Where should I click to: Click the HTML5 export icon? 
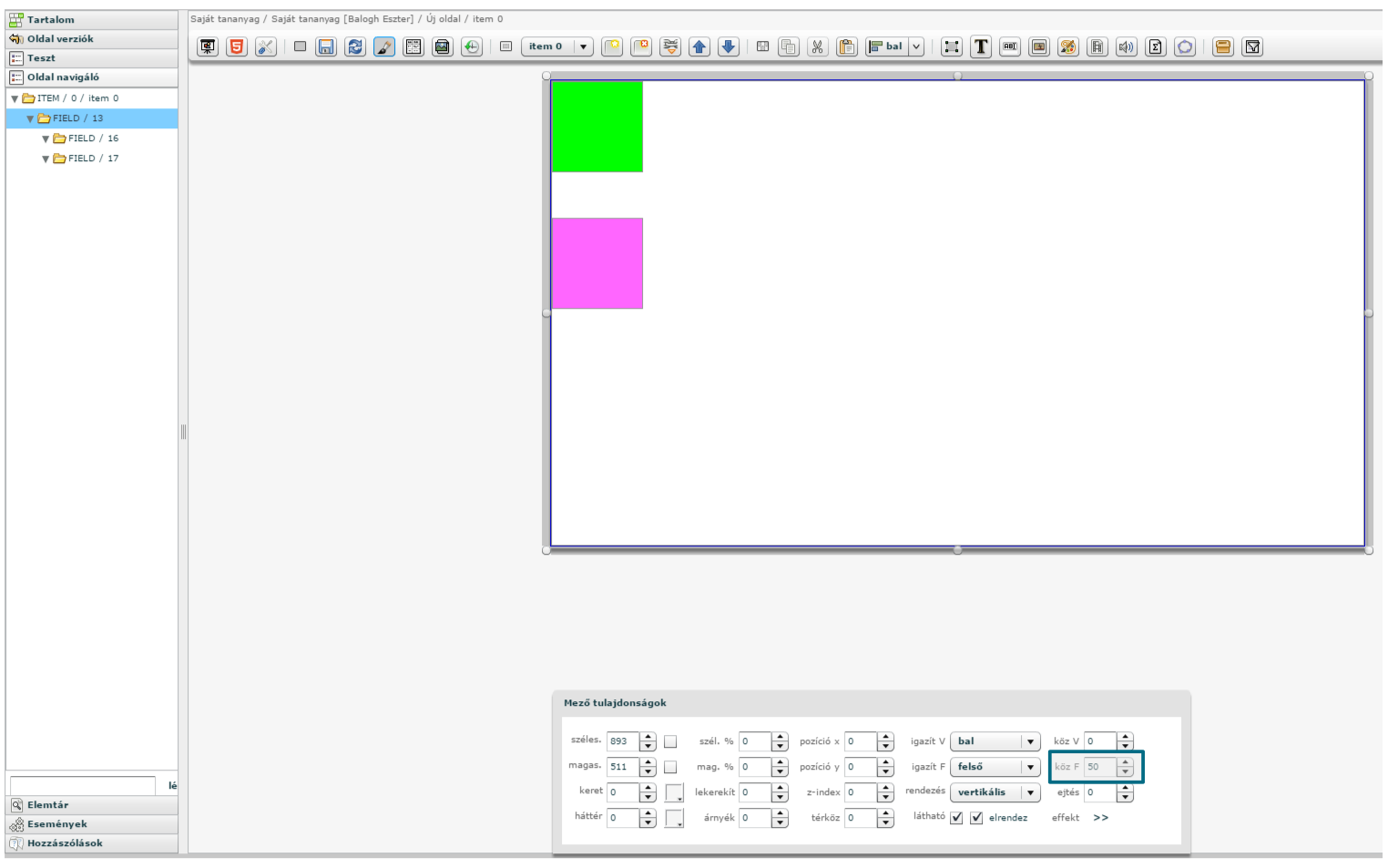pos(237,46)
